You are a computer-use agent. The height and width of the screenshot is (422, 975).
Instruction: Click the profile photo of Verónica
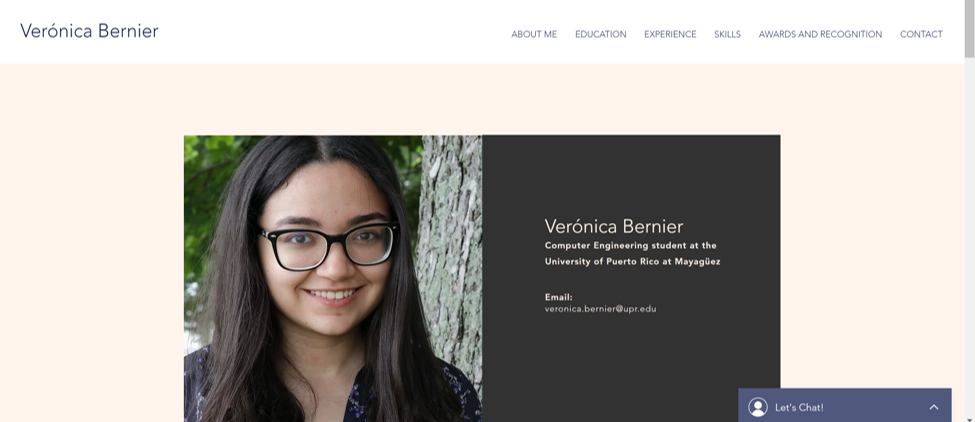(x=333, y=278)
